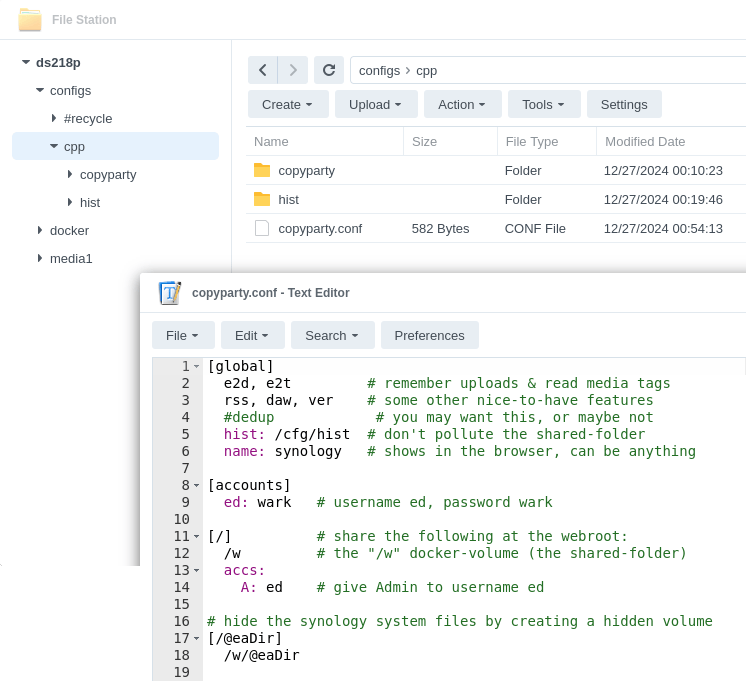Screen dimensions: 746x681
Task: Select the ds218p tree item
Action: 58,62
